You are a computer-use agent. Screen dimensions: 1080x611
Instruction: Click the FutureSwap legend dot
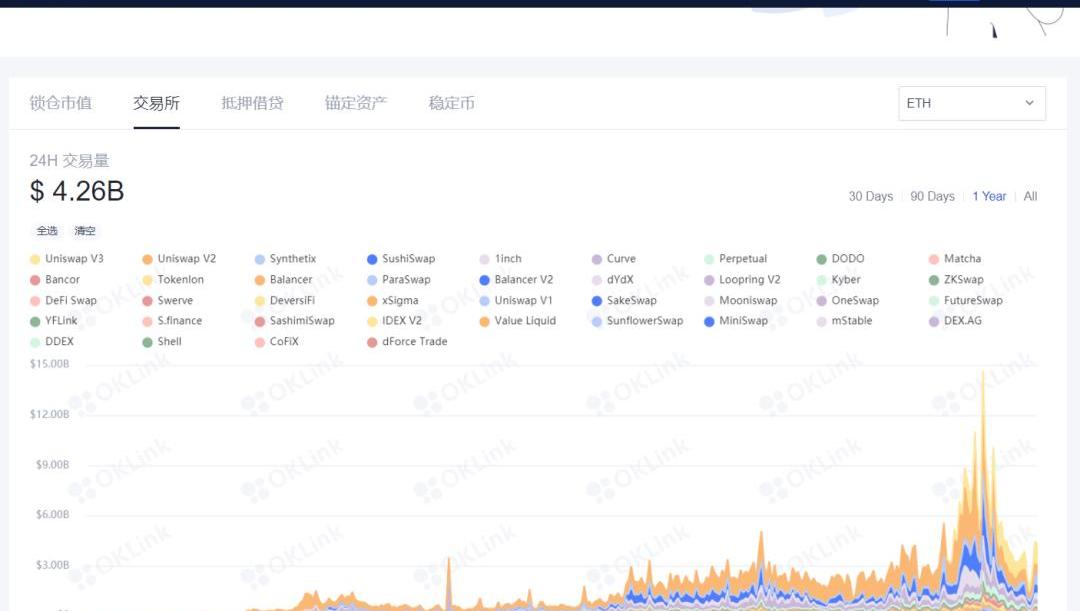pyautogui.click(x=934, y=301)
